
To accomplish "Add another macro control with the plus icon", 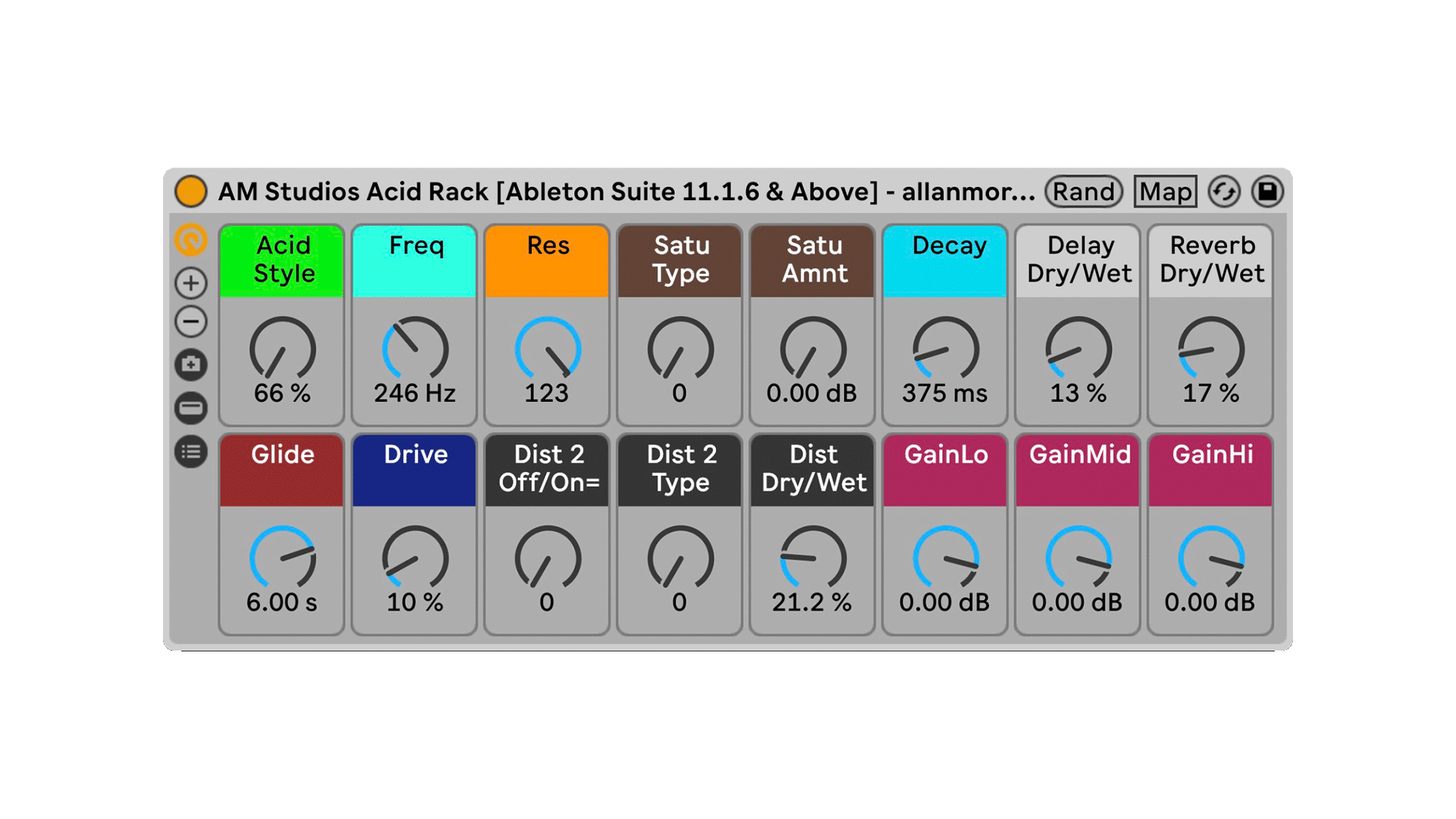I will click(191, 283).
